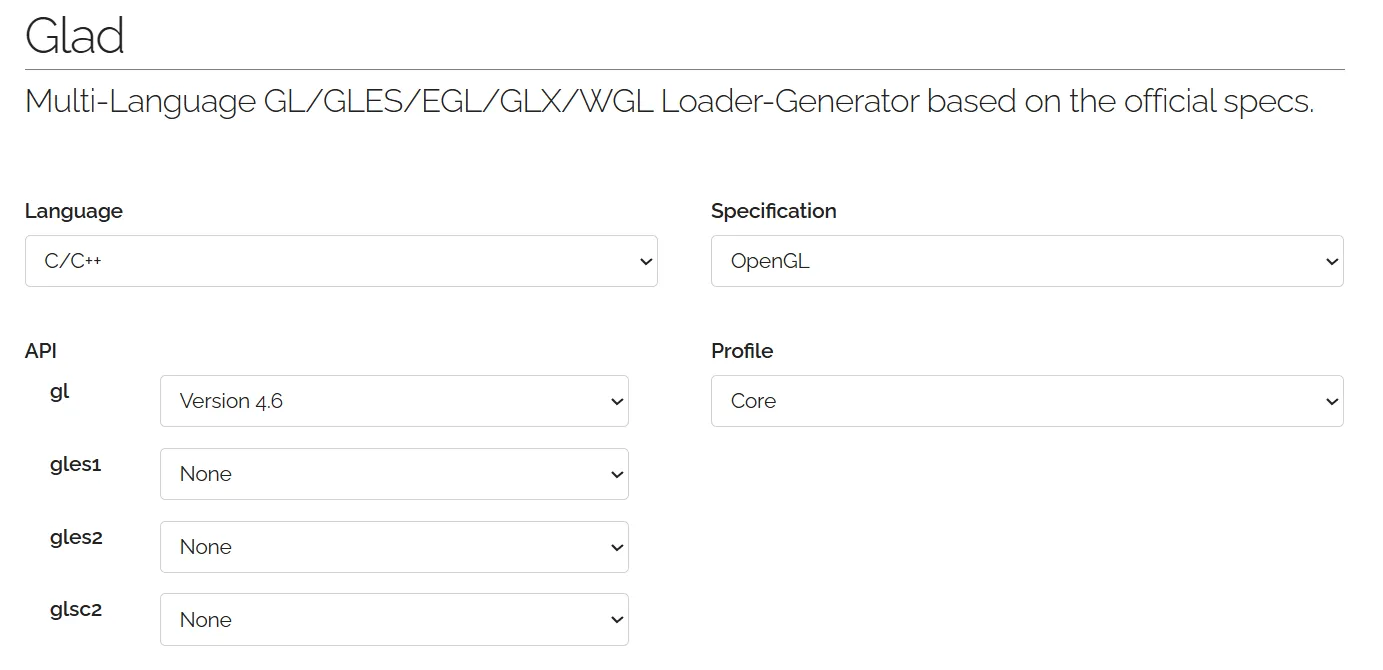Click the Glad page title
1383x670 pixels.
click(76, 35)
